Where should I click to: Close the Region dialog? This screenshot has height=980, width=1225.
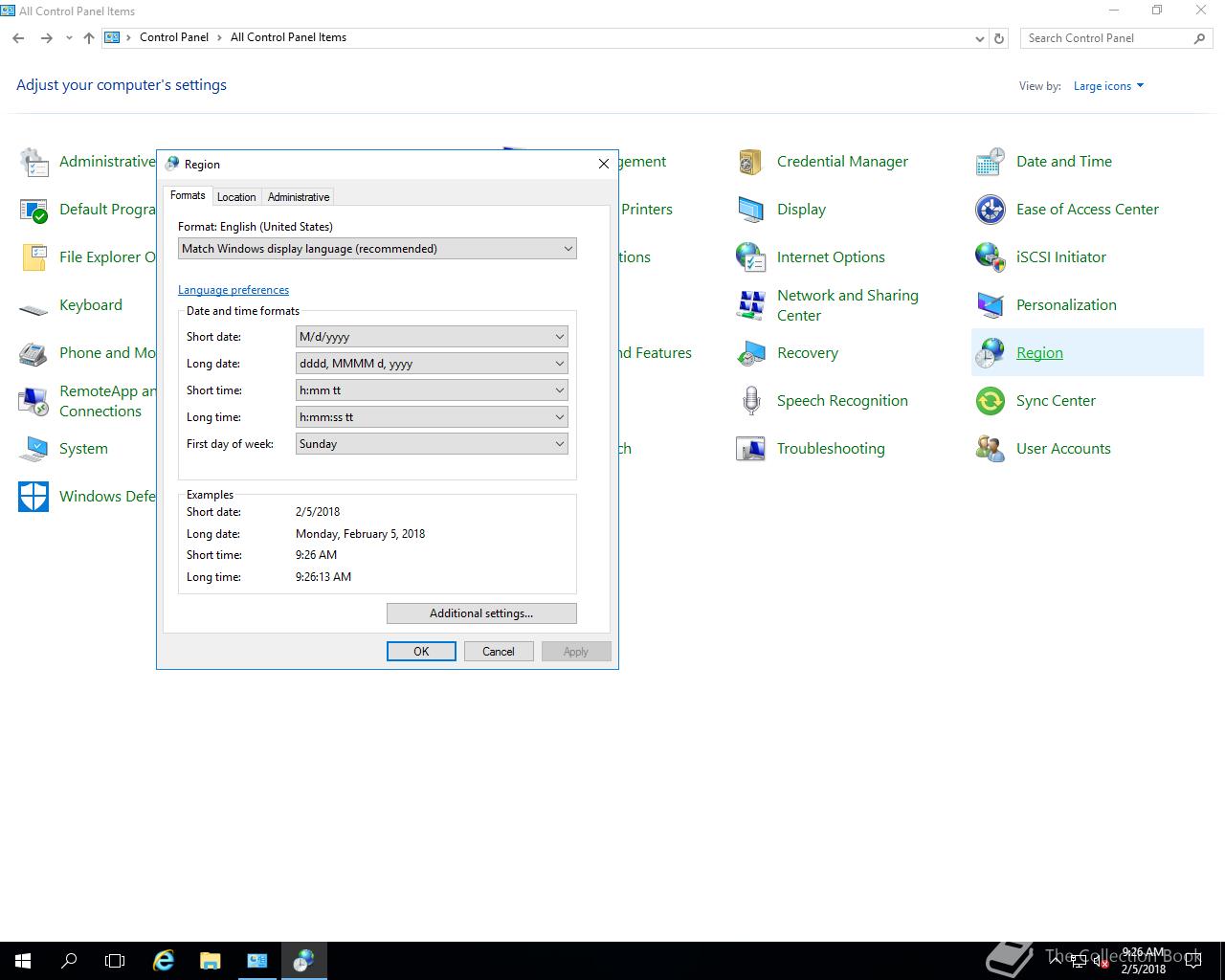point(604,164)
